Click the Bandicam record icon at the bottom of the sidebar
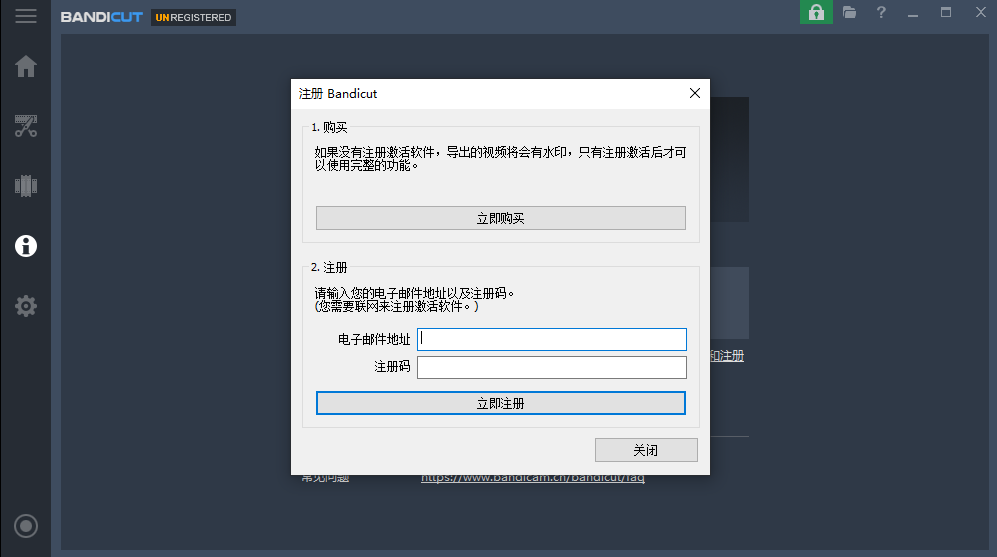997x557 pixels. 25,526
